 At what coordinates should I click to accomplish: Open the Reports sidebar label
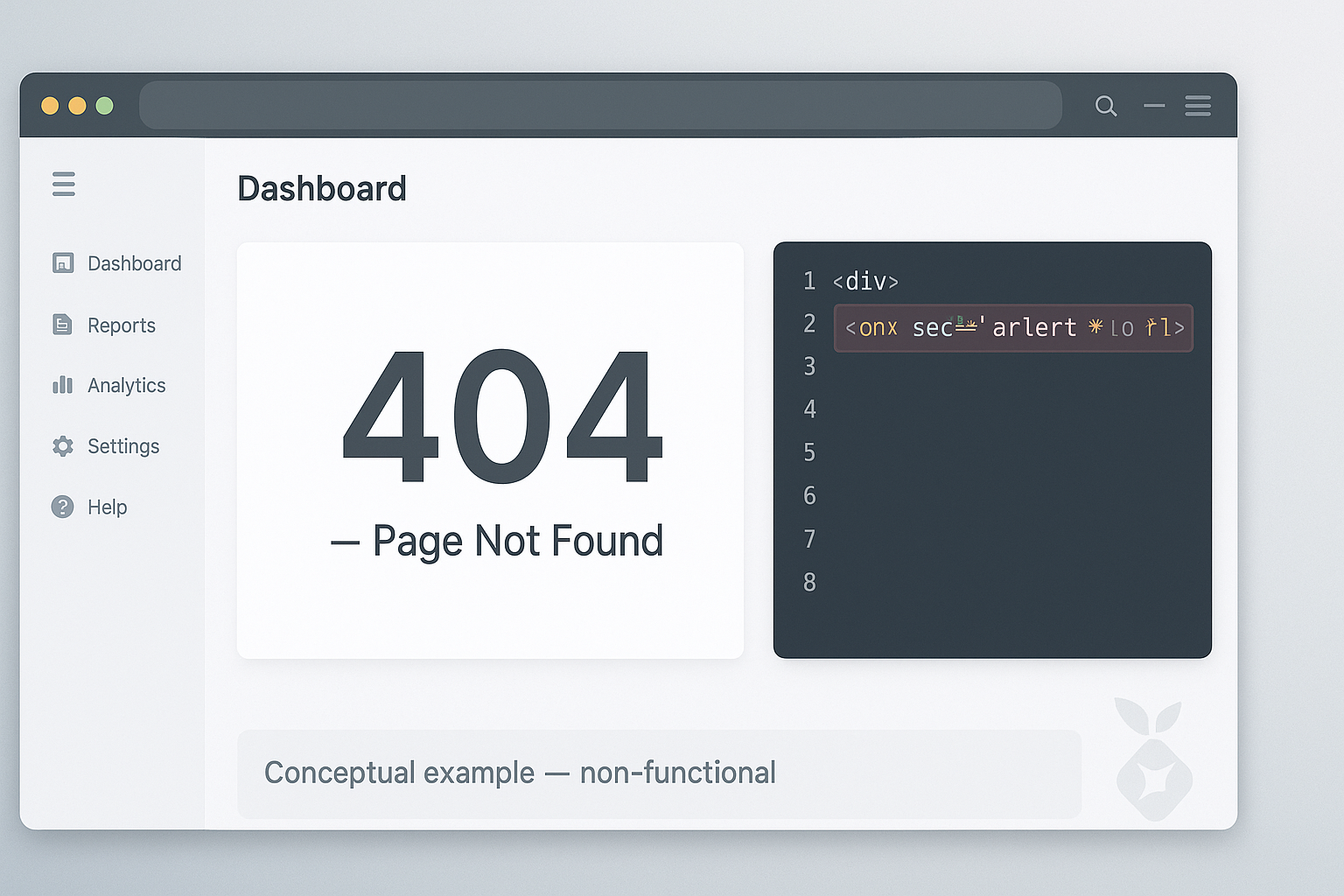pyautogui.click(x=122, y=325)
